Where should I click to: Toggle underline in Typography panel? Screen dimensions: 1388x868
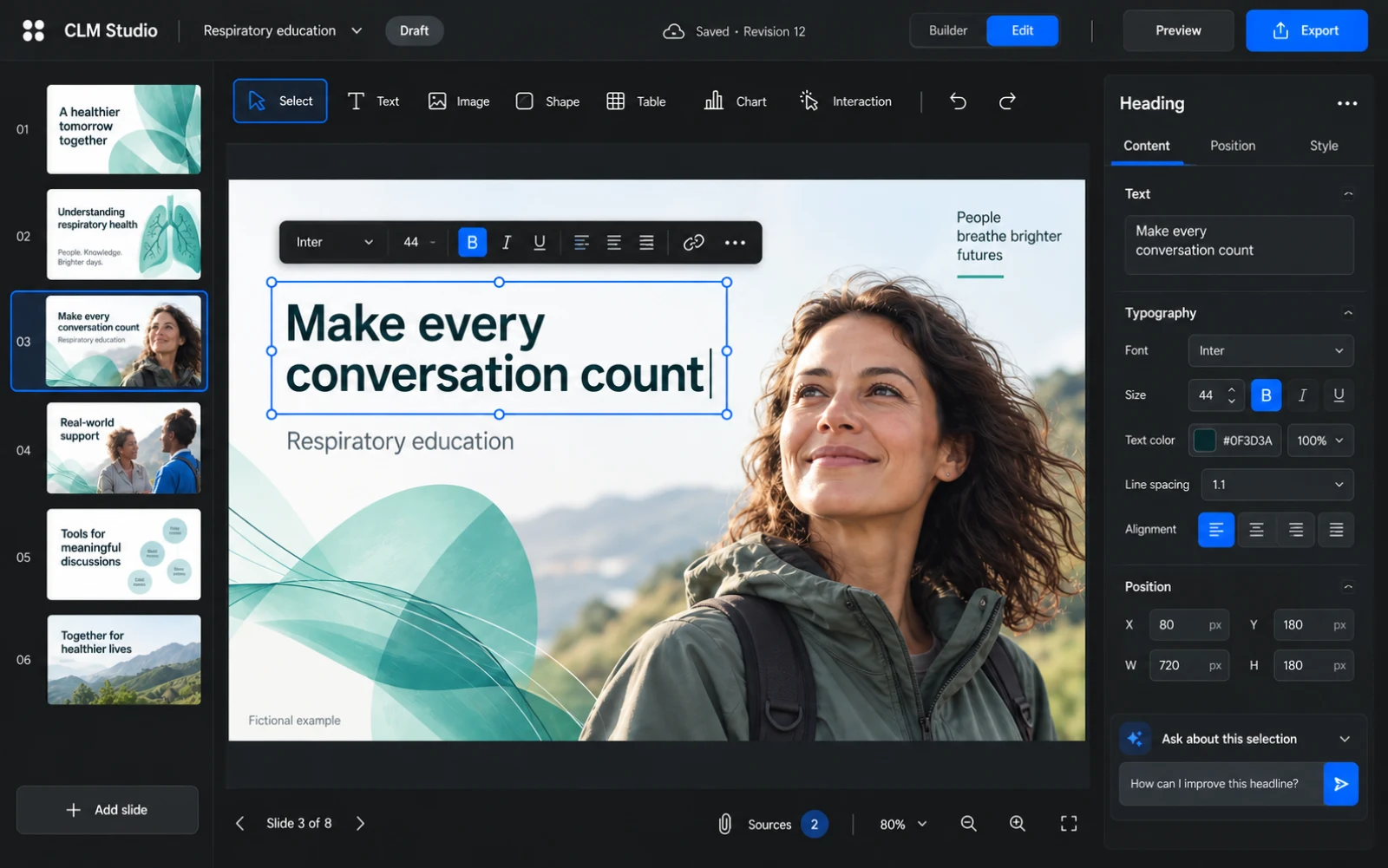tap(1339, 395)
